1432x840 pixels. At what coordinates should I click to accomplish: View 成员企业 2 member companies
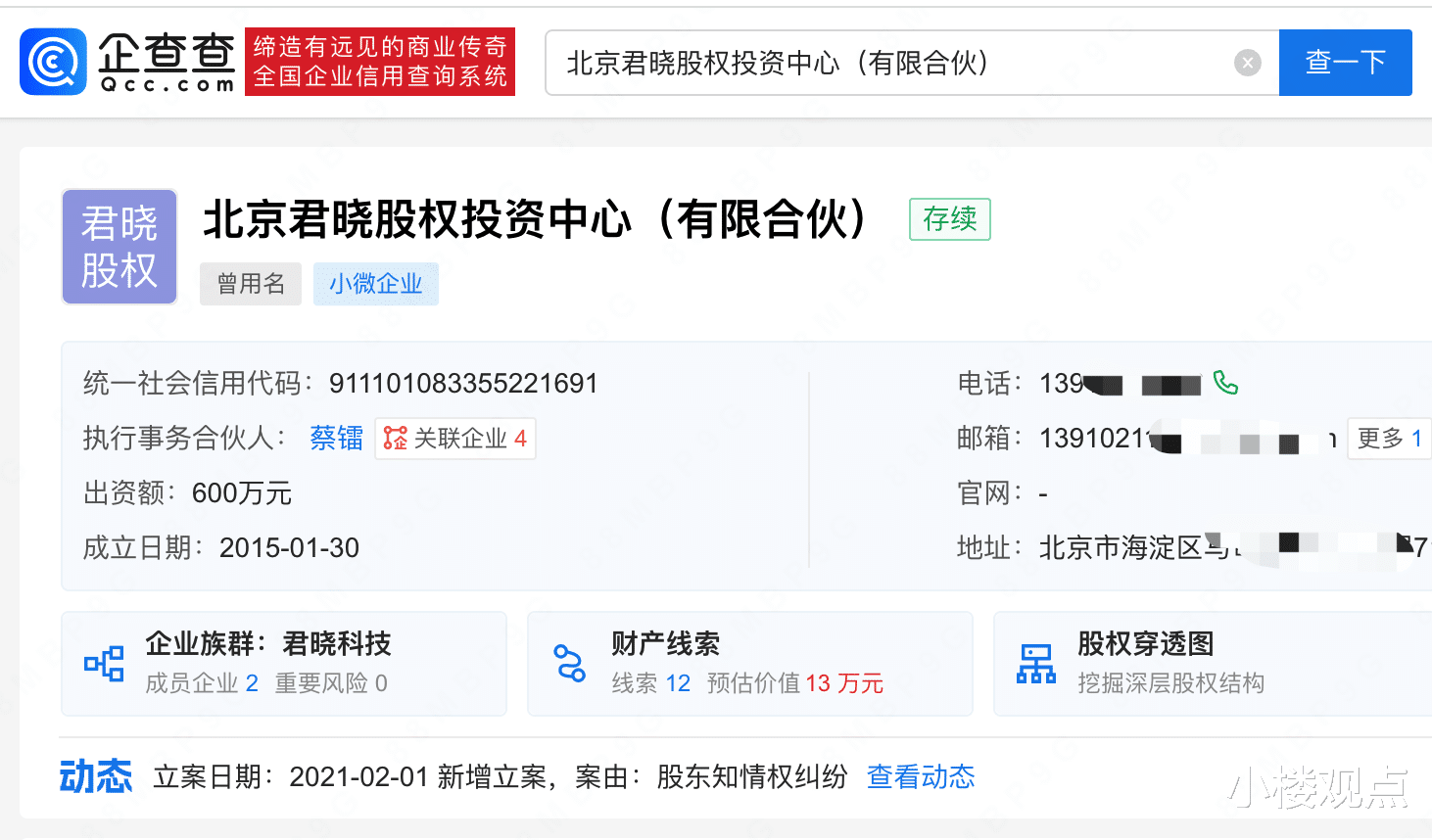click(x=202, y=682)
